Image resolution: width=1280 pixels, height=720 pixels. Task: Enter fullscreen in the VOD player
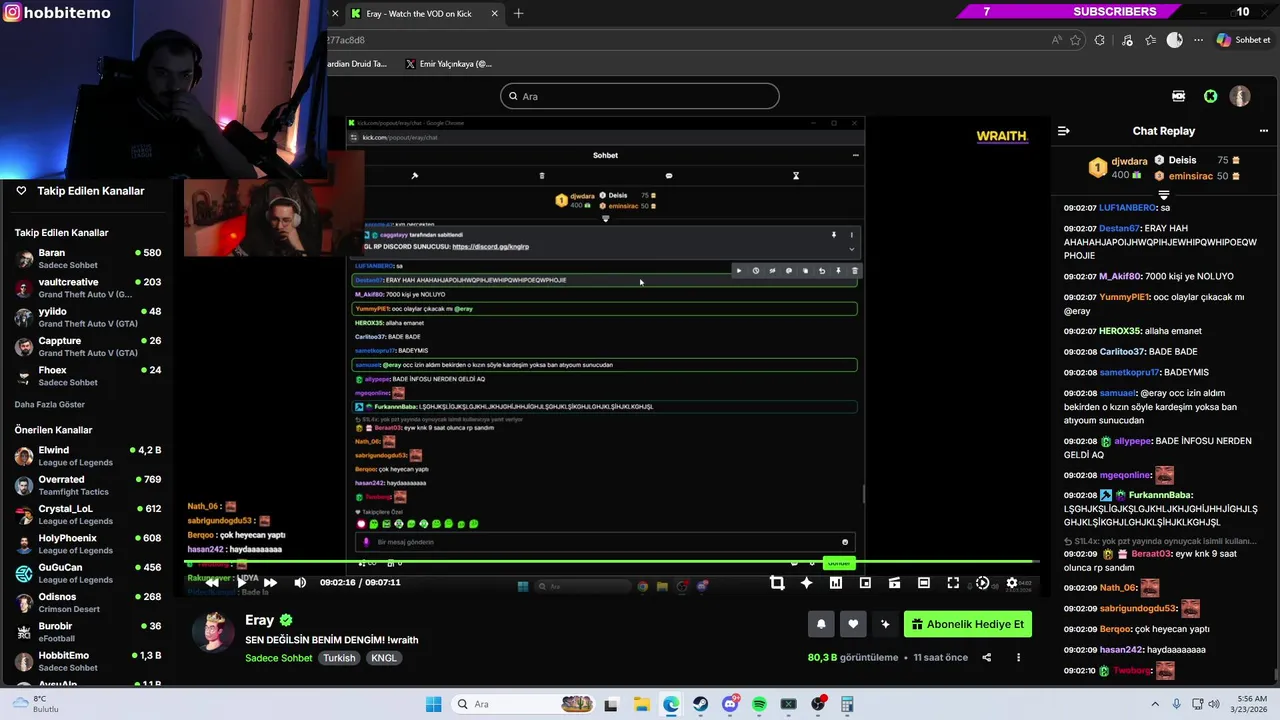[x=953, y=583]
